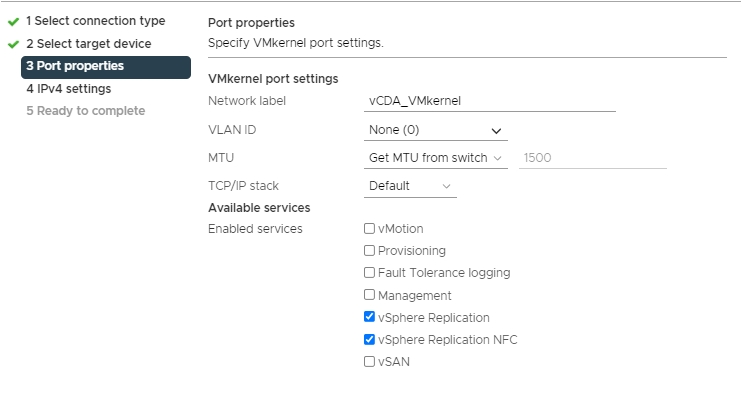
Task: Click green checkmark beside Select connection type
Action: pos(13,21)
